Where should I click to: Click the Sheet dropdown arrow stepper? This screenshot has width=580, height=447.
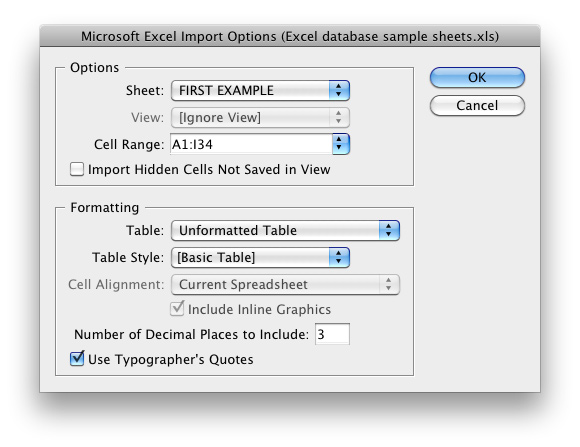tap(339, 90)
